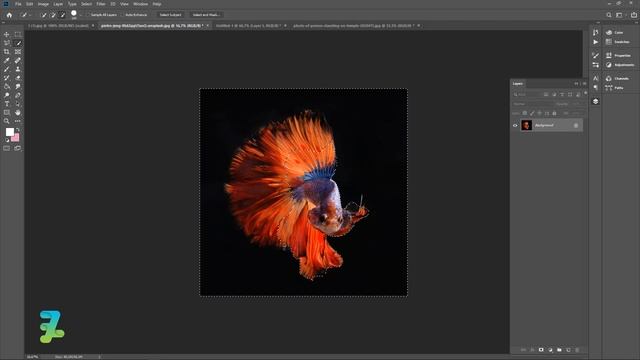Viewport: 640px width, 360px height.
Task: Toggle filter for pixel layers
Action: (546, 94)
